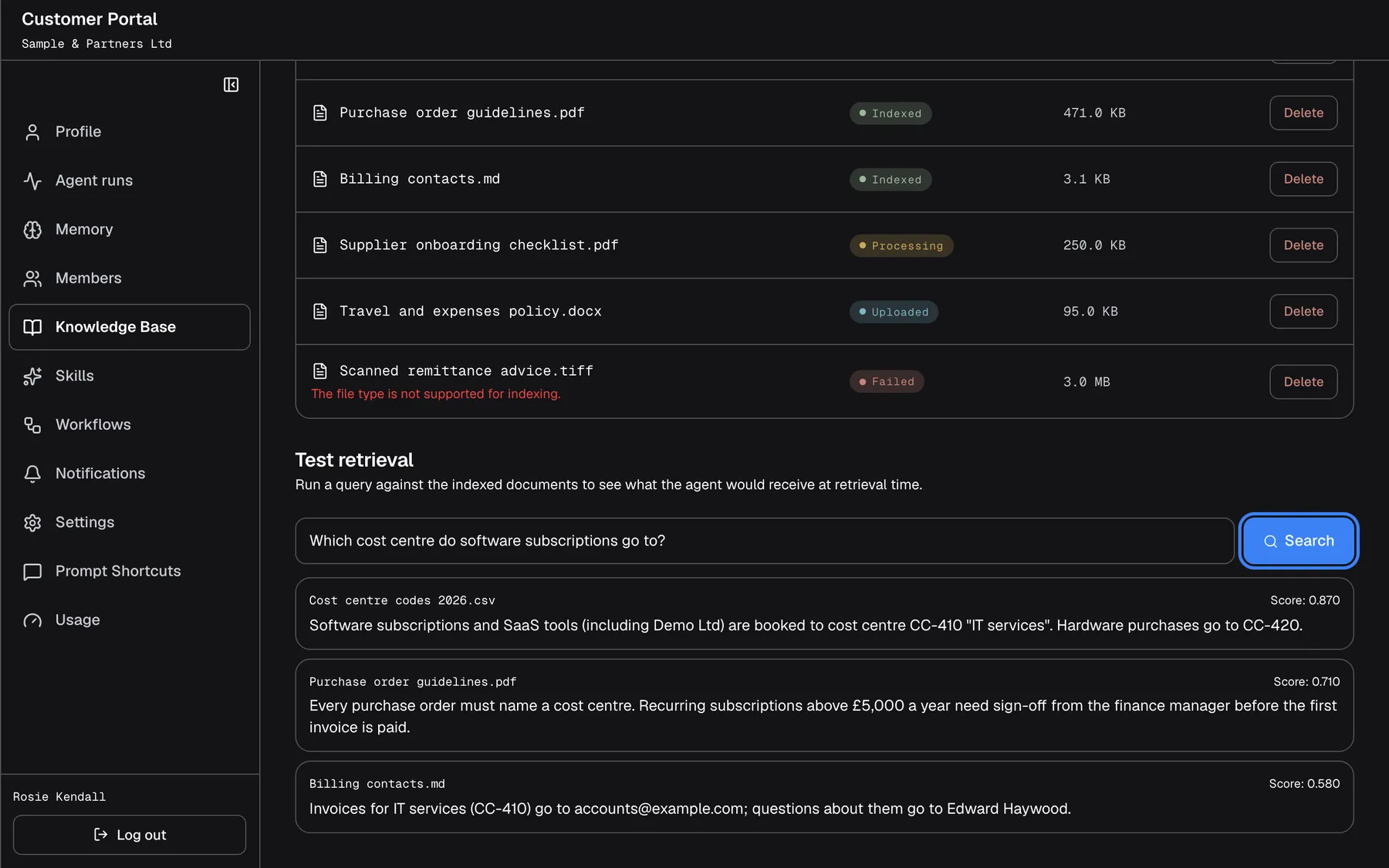Run the retrieval Search
The height and width of the screenshot is (868, 1389).
[1299, 541]
